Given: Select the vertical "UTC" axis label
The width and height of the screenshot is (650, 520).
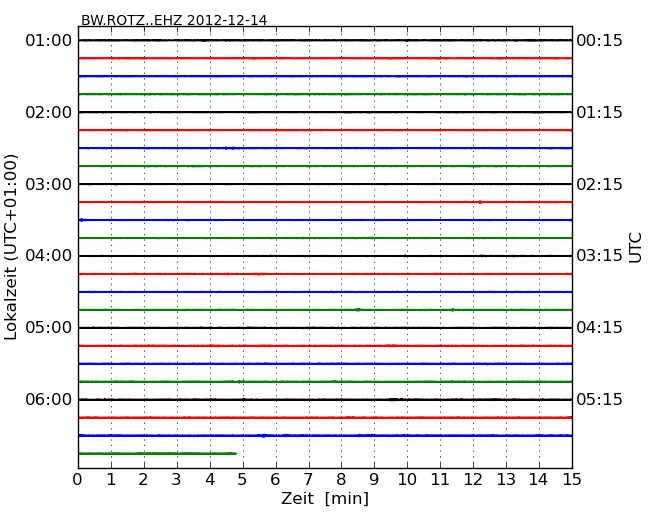Looking at the screenshot, I should (635, 248).
